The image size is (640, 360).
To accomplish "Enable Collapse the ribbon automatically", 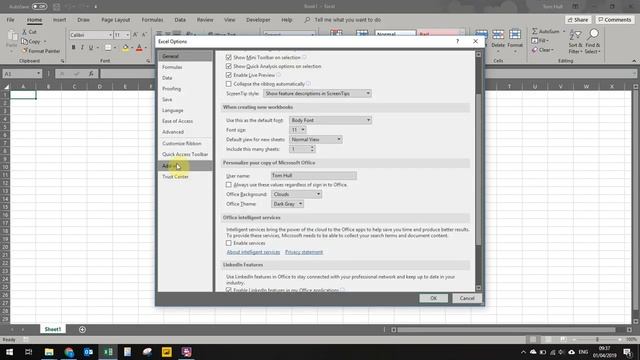I will point(229,84).
